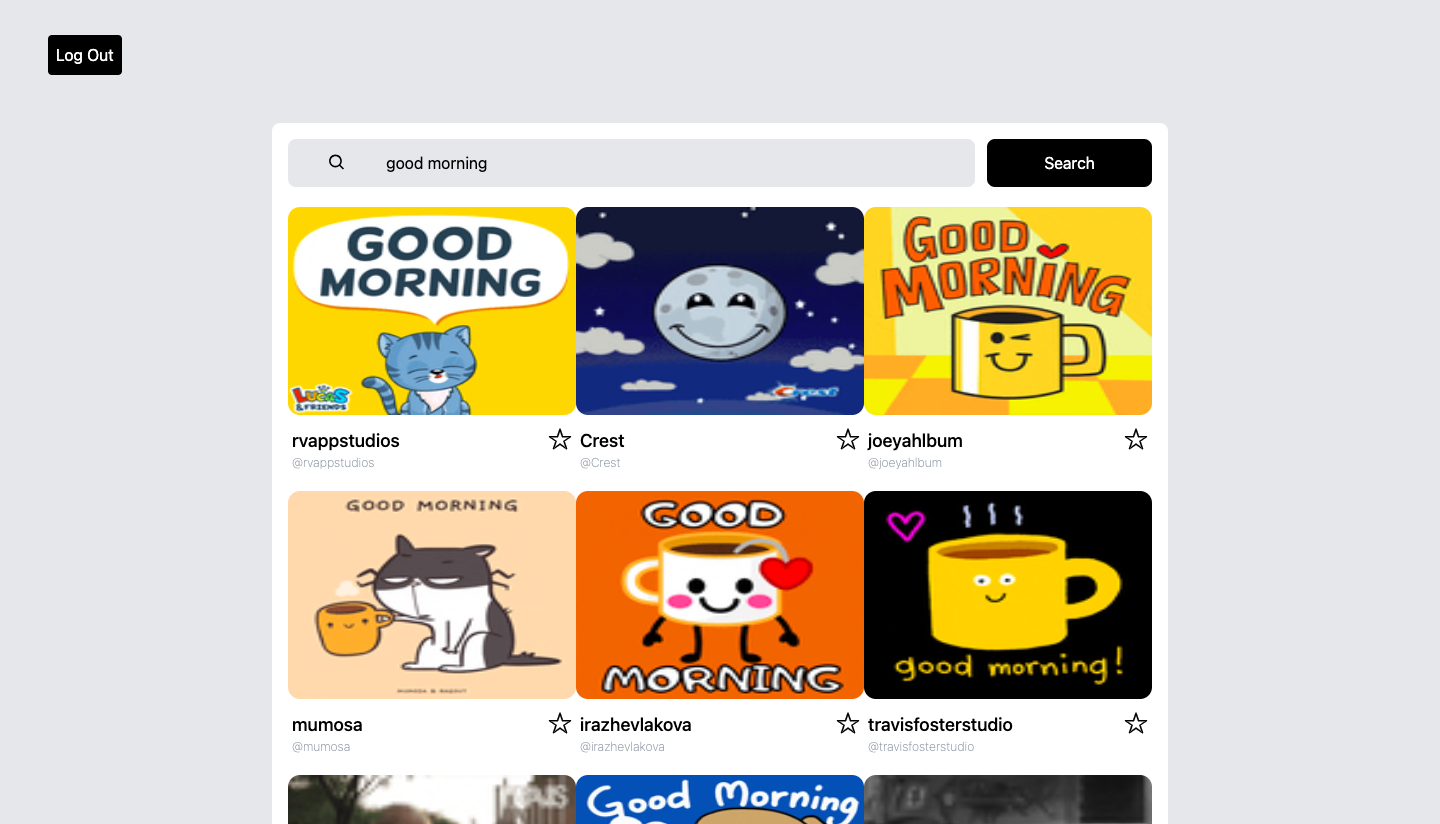Open the @rvappstudios profile link
The width and height of the screenshot is (1440, 824).
click(x=333, y=462)
